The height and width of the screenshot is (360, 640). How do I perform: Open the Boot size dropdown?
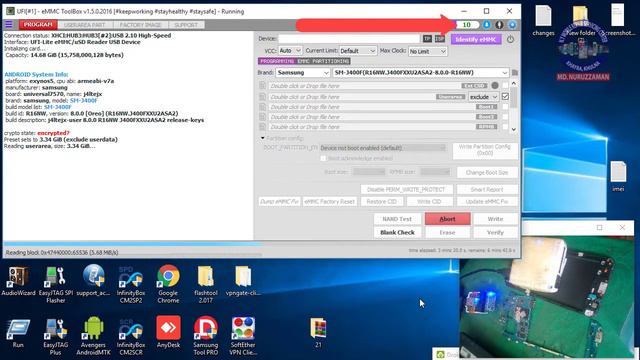point(369,172)
